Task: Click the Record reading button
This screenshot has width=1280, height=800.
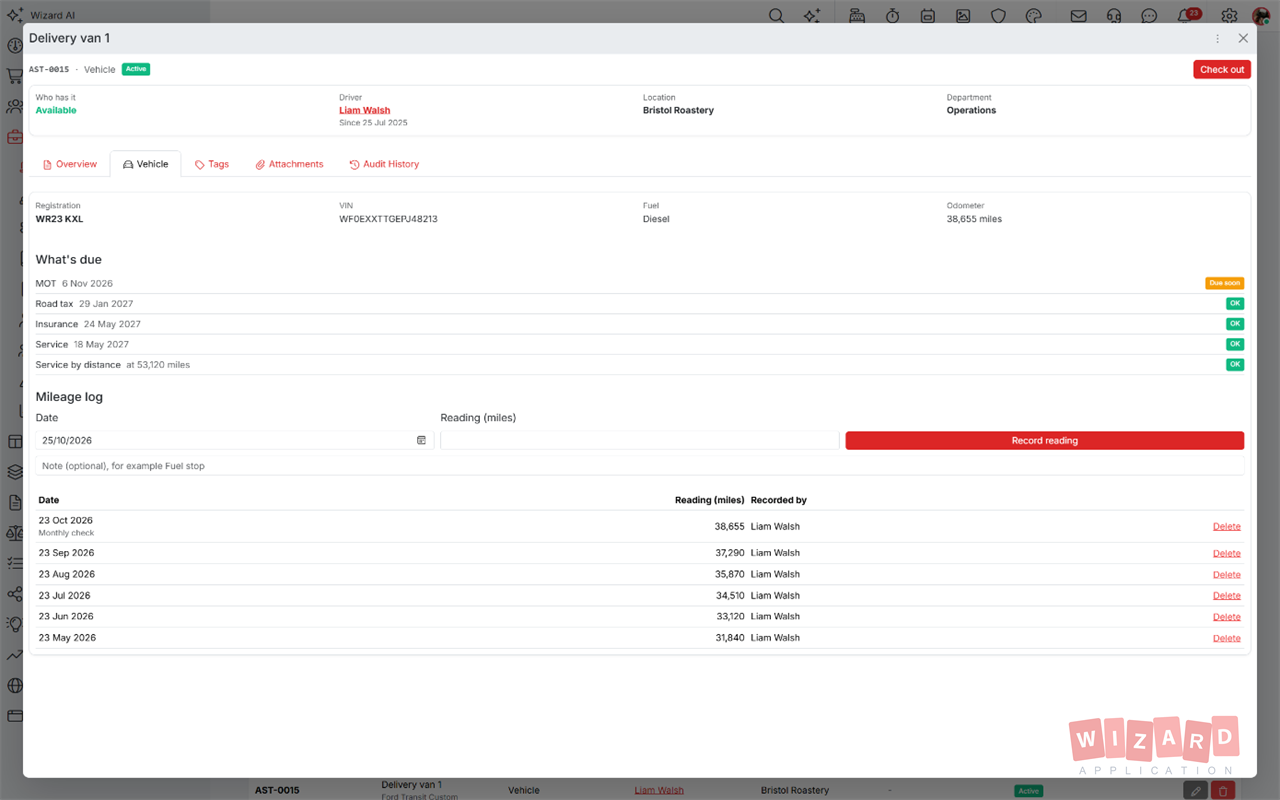Action: [1045, 440]
